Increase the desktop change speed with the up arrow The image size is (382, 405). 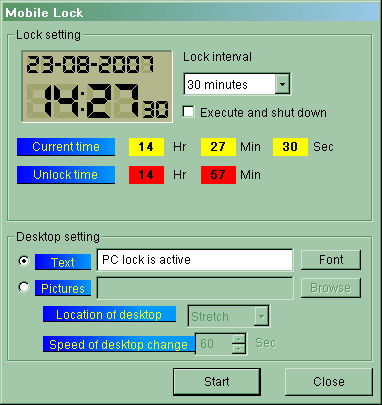238,339
